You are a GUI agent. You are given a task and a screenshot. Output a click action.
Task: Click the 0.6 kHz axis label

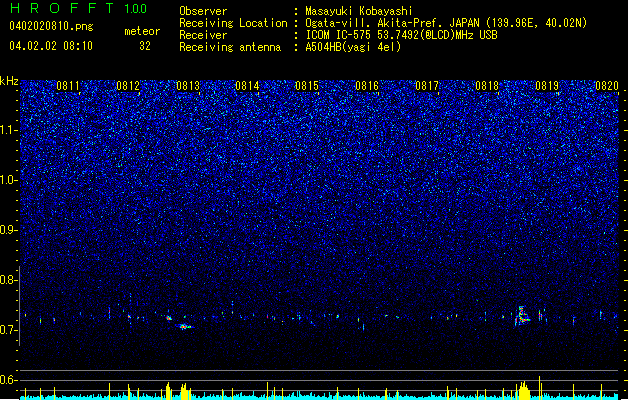point(8,380)
